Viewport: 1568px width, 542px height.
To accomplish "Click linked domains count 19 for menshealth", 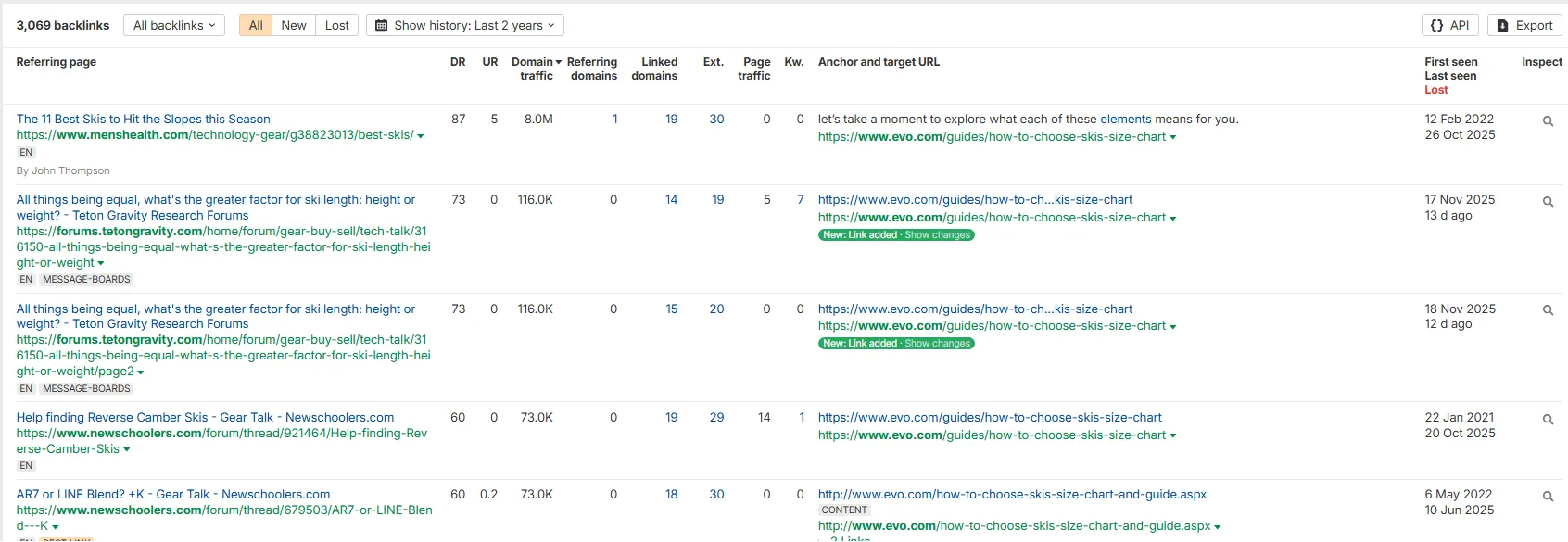I will [x=671, y=119].
